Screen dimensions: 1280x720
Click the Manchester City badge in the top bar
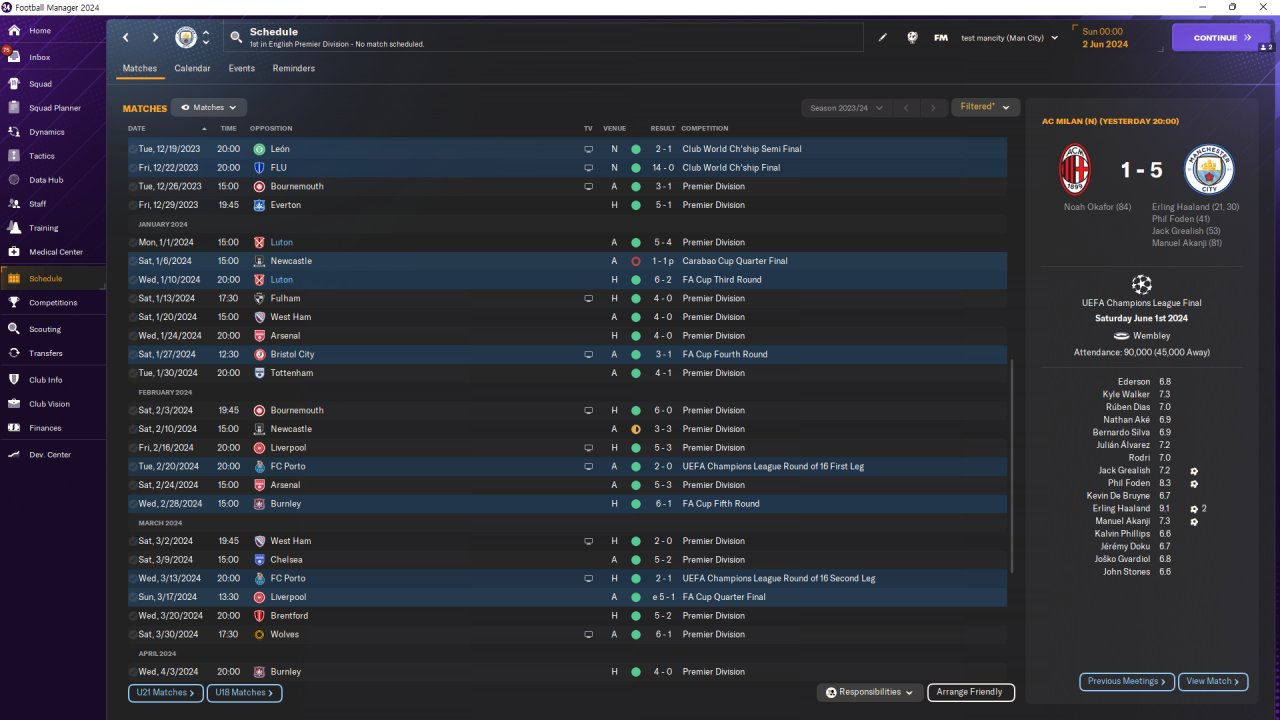(186, 38)
